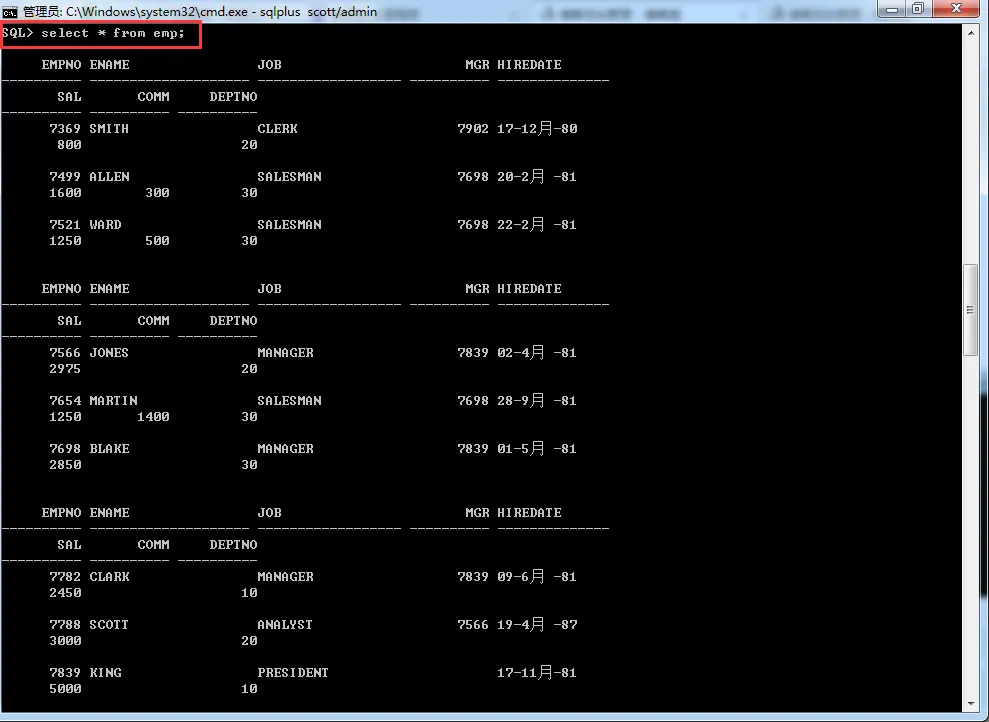Click salary value 5000
This screenshot has width=989, height=722.
pos(65,688)
